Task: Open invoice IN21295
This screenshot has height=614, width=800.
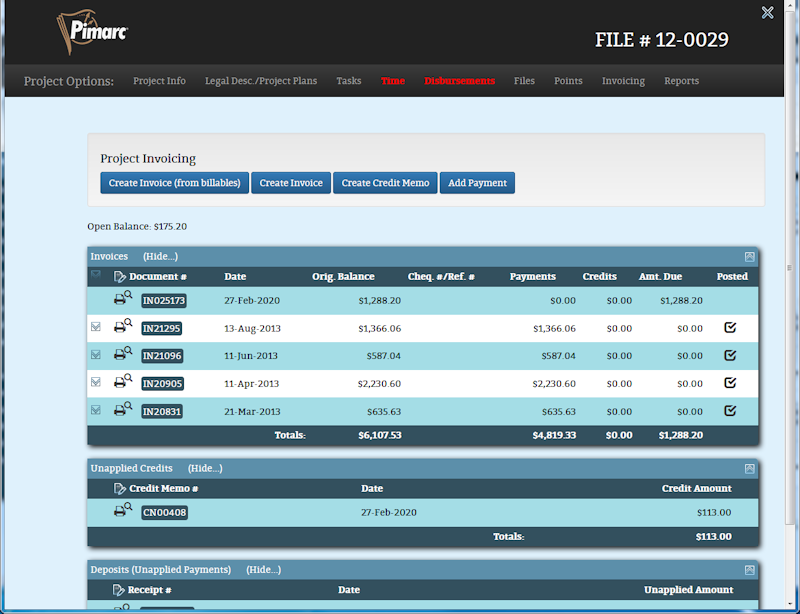Action: (x=161, y=328)
